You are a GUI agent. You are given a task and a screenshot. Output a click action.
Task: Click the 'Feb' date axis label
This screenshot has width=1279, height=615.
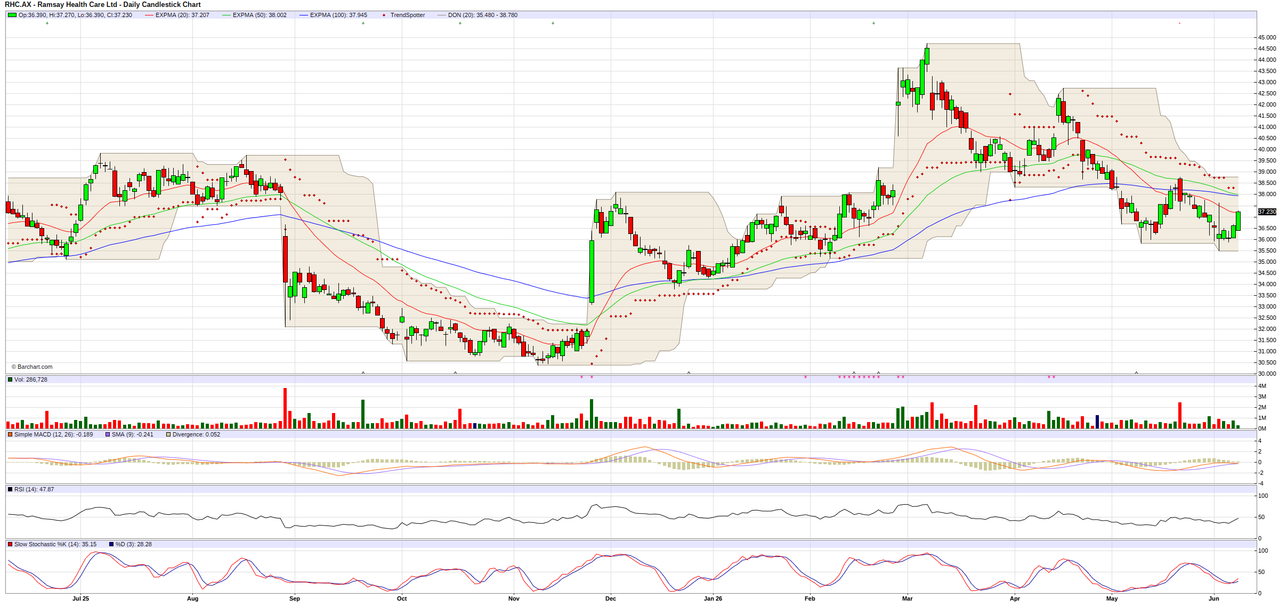(810, 599)
